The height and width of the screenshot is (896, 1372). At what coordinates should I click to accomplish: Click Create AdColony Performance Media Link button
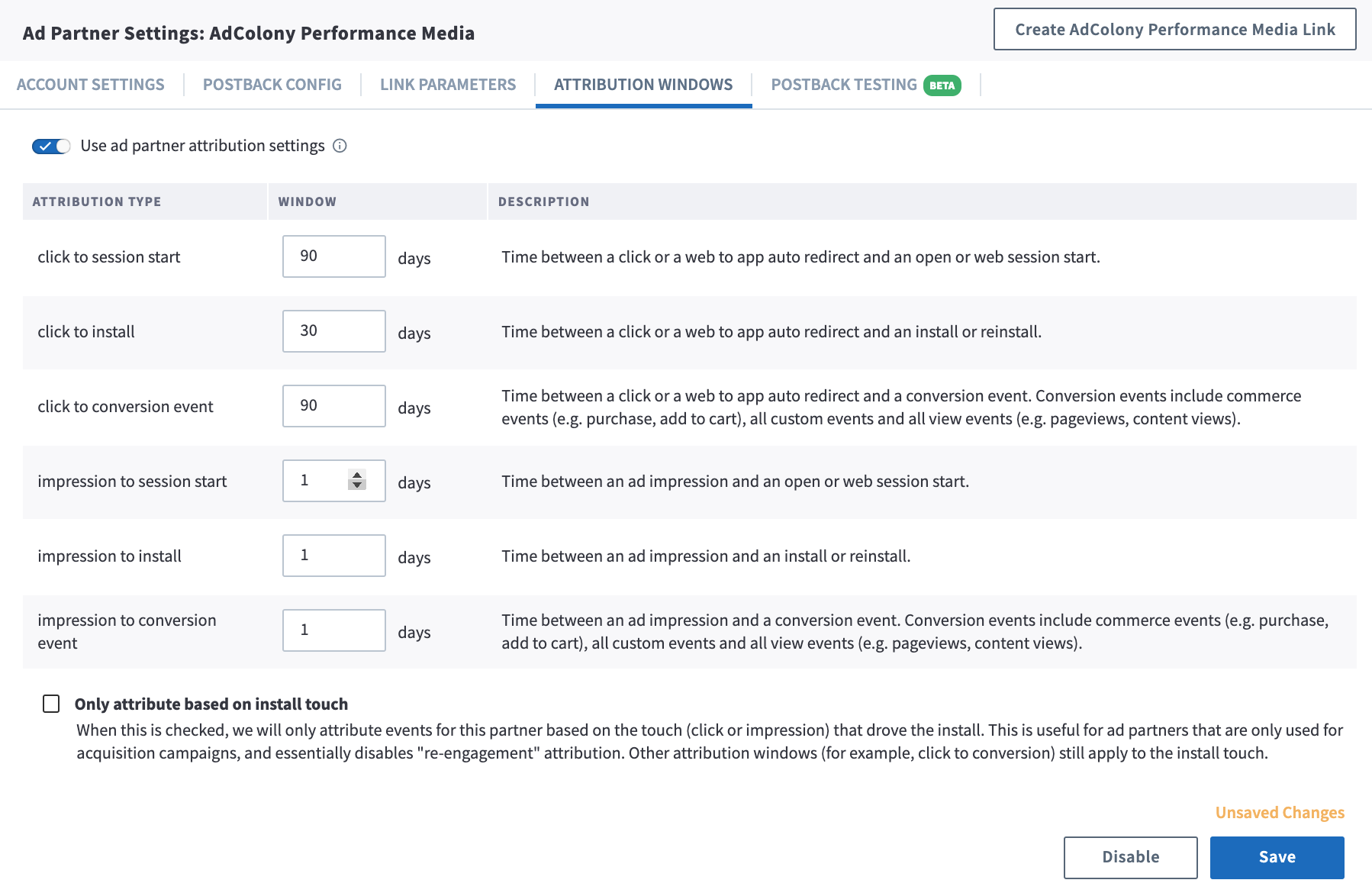pyautogui.click(x=1175, y=30)
